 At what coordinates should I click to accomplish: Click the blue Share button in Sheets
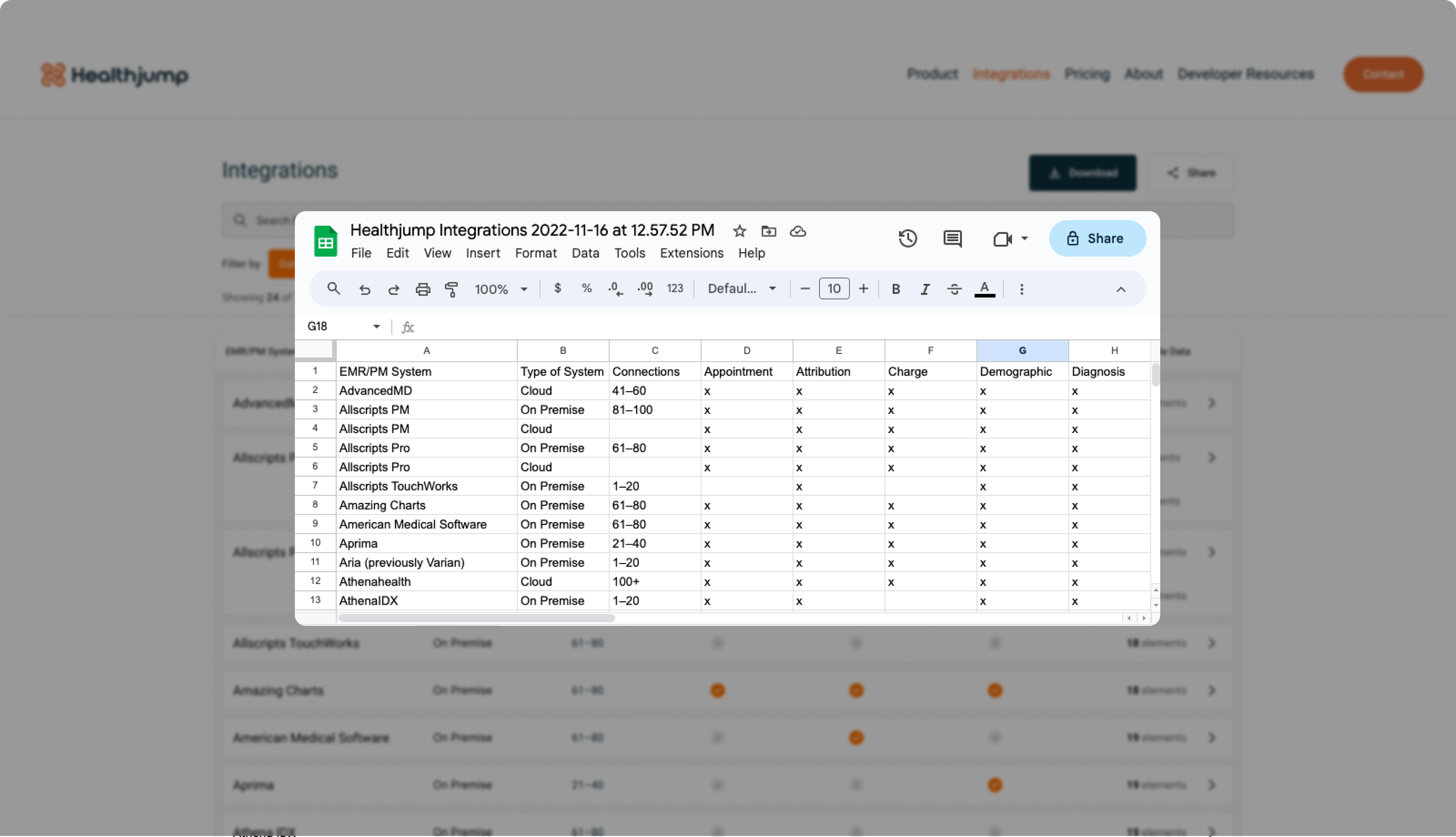(1097, 239)
